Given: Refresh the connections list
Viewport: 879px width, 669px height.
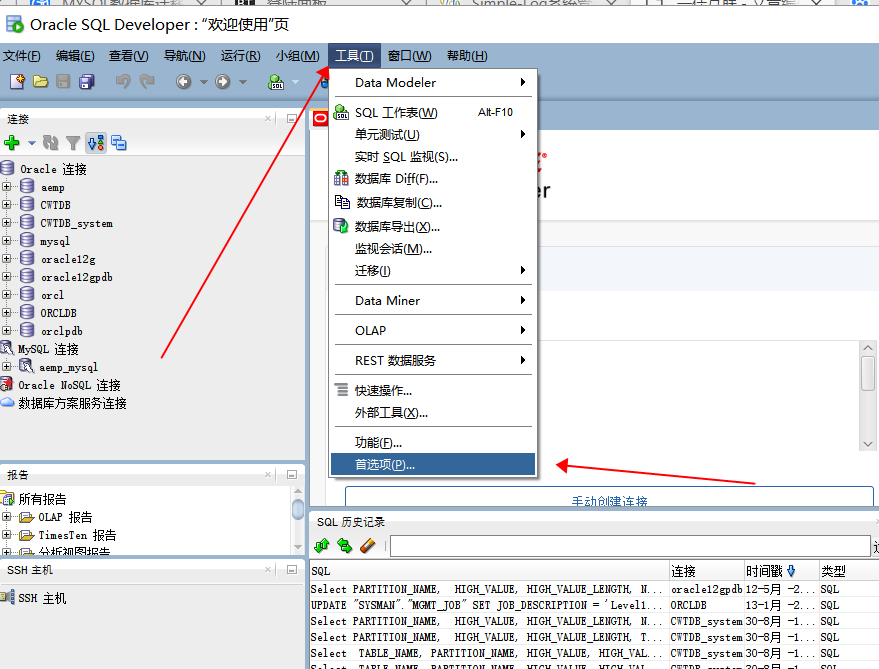Looking at the screenshot, I should (x=50, y=143).
